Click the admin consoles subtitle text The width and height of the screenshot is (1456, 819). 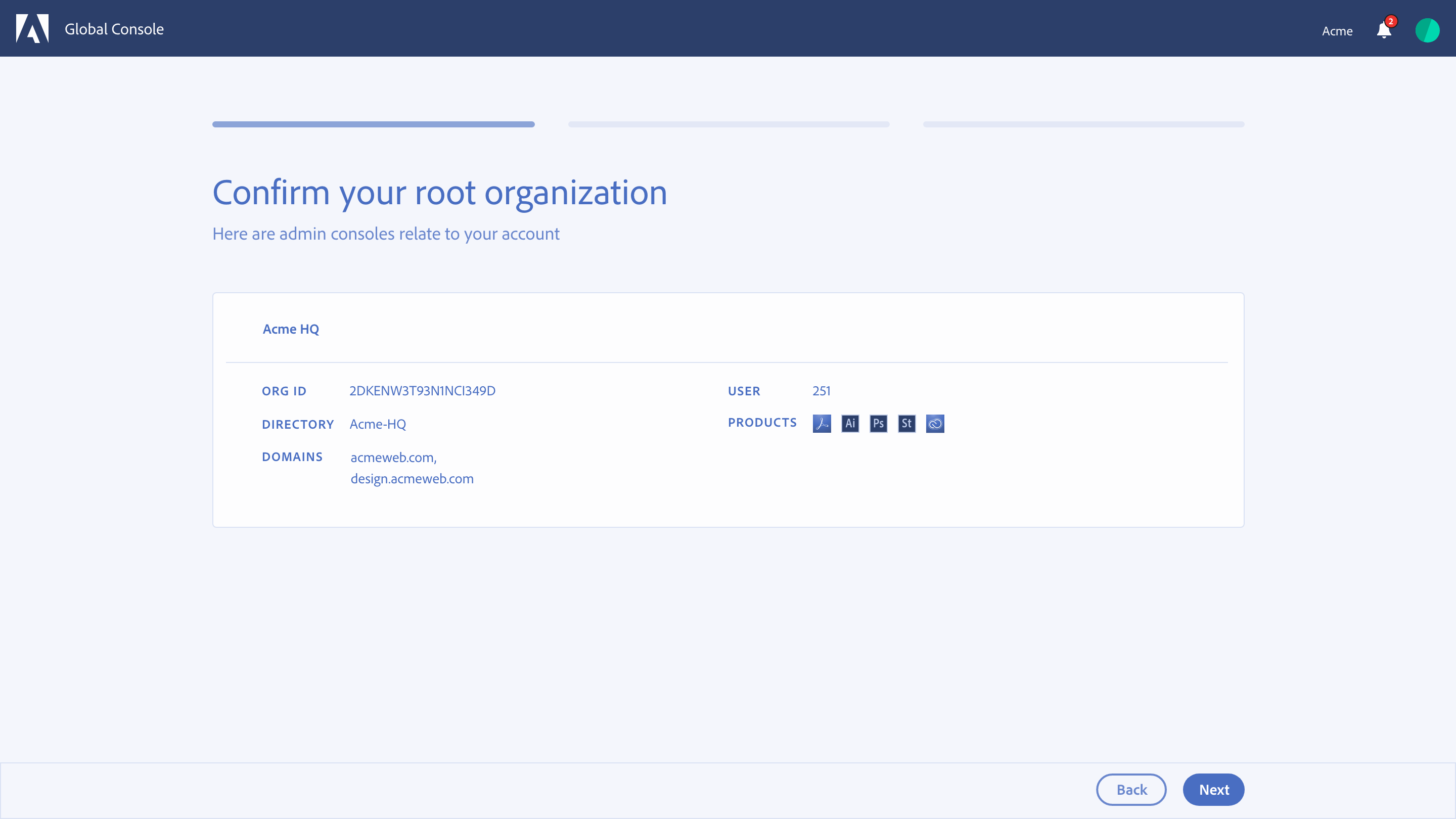(x=386, y=234)
